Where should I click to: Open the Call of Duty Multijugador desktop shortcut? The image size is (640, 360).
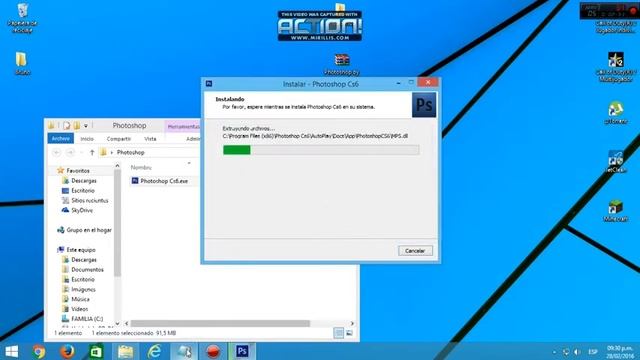point(616,67)
